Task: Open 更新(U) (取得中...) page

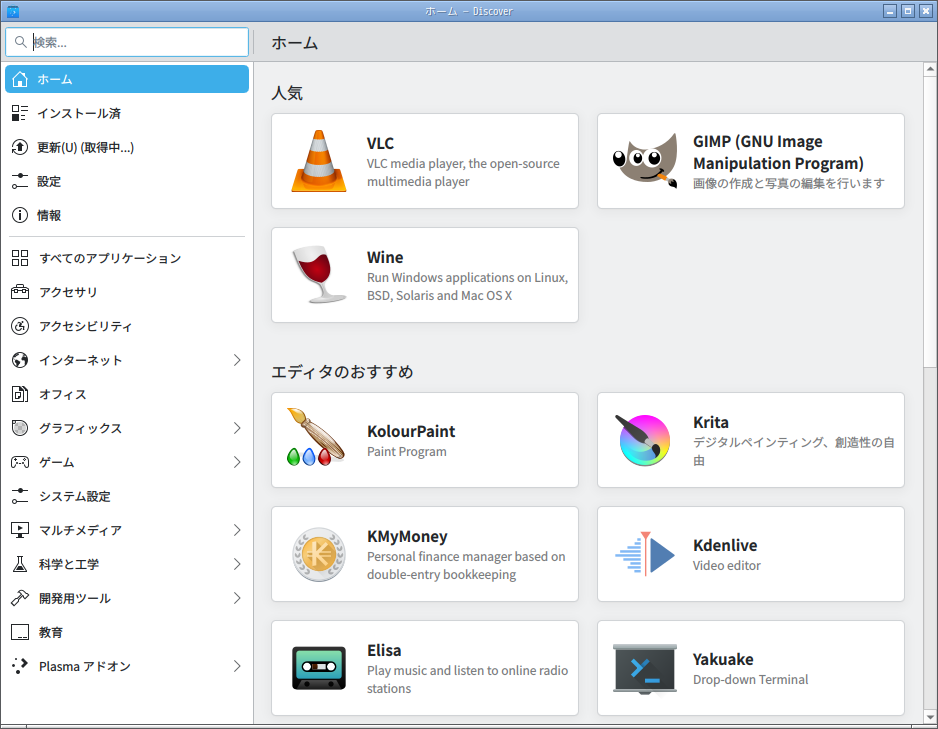Action: [x=127, y=147]
